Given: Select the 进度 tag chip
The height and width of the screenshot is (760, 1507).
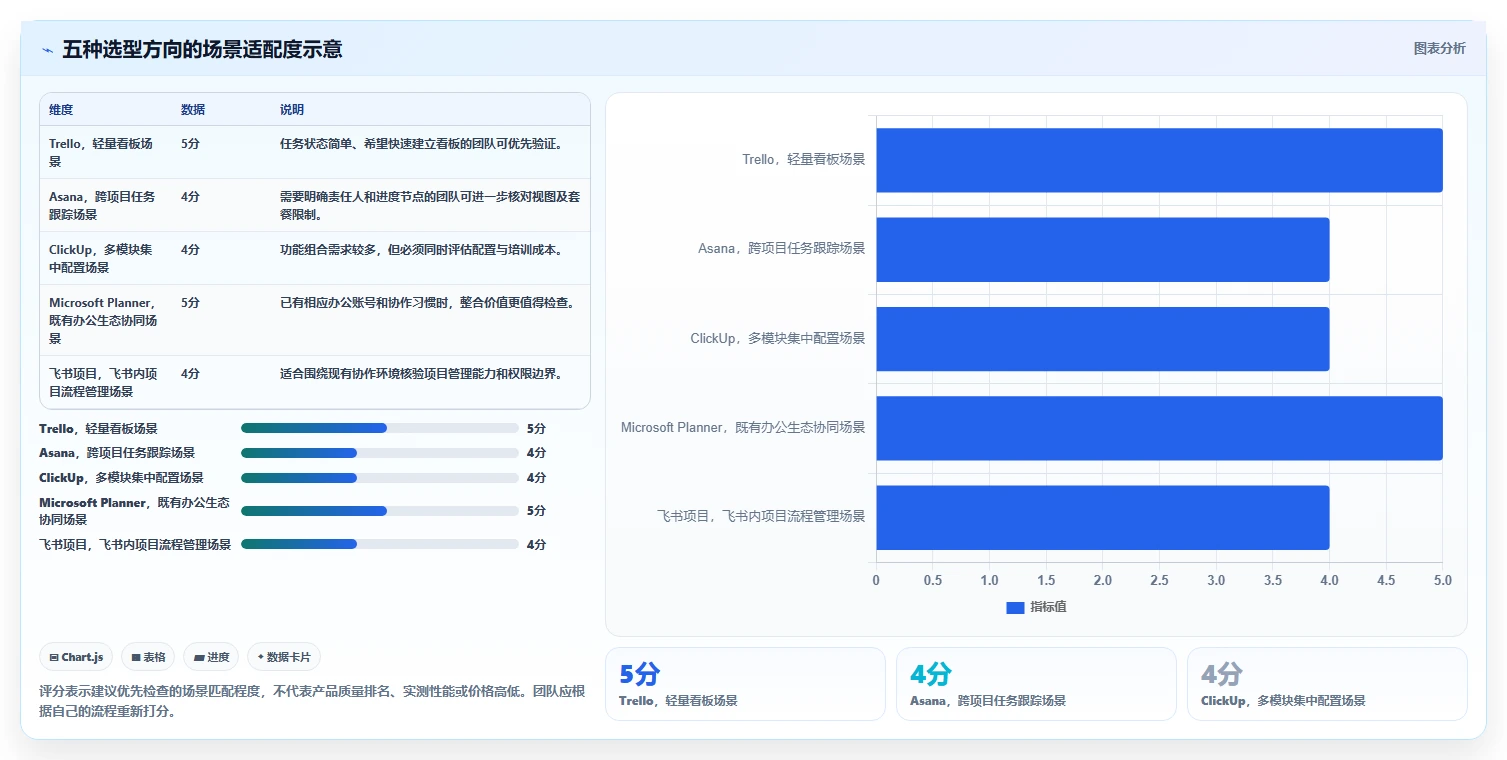Looking at the screenshot, I should click(211, 657).
